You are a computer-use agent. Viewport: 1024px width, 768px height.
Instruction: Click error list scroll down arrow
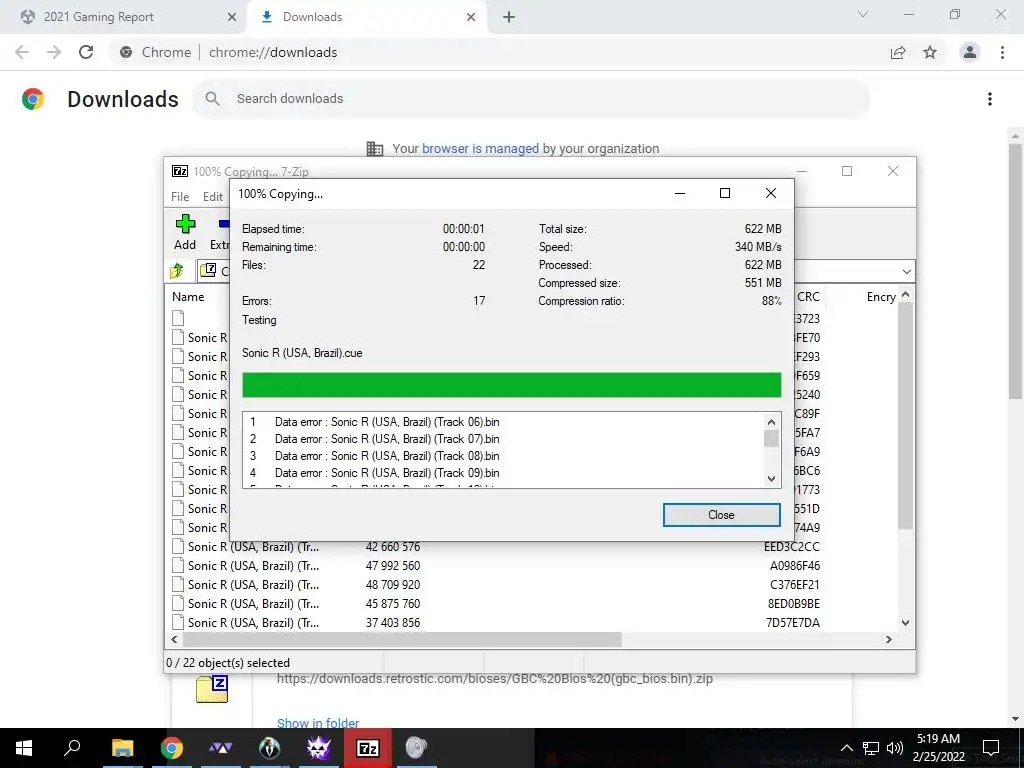(x=771, y=479)
